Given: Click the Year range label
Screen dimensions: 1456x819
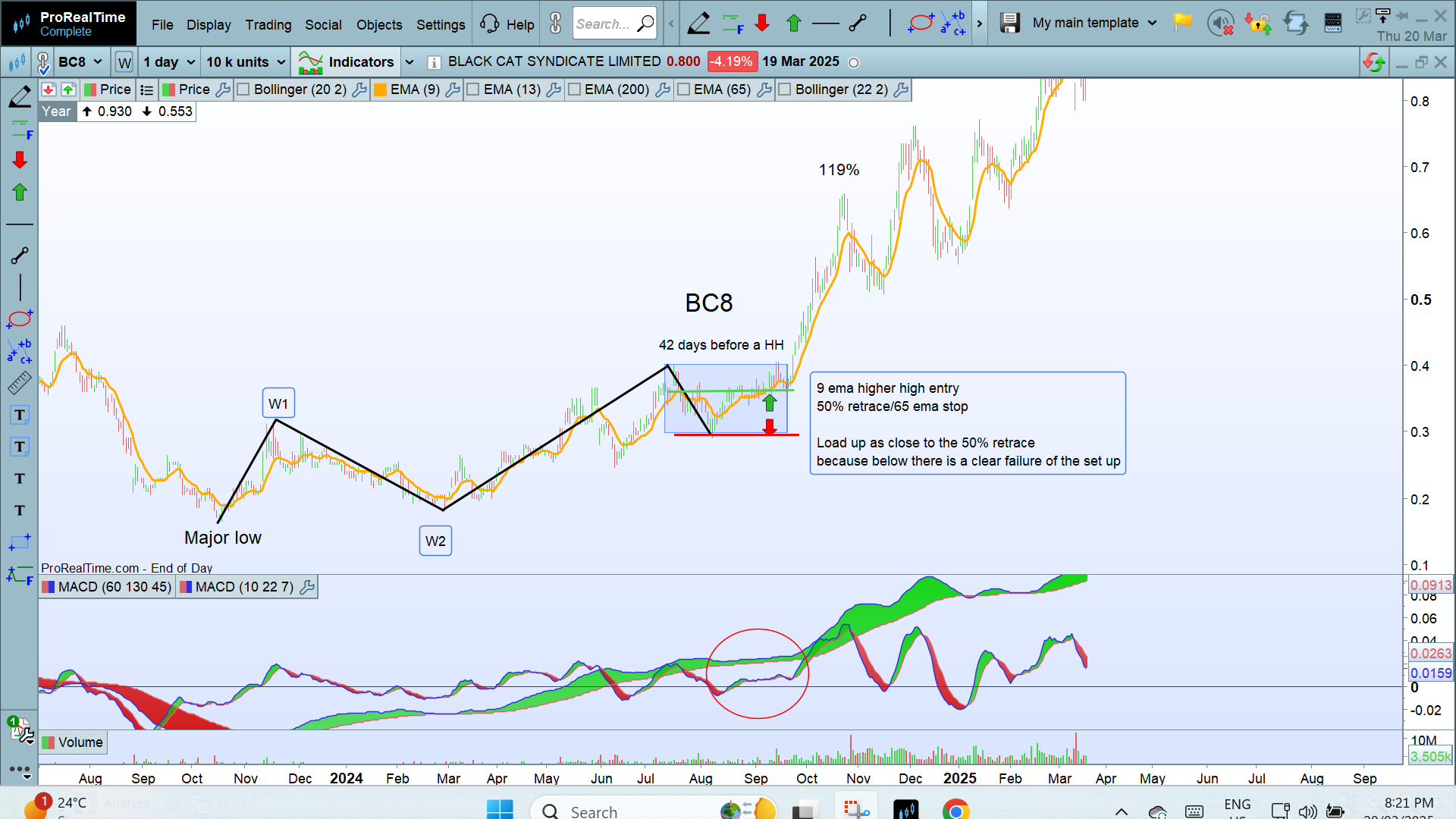Looking at the screenshot, I should click(x=56, y=111).
